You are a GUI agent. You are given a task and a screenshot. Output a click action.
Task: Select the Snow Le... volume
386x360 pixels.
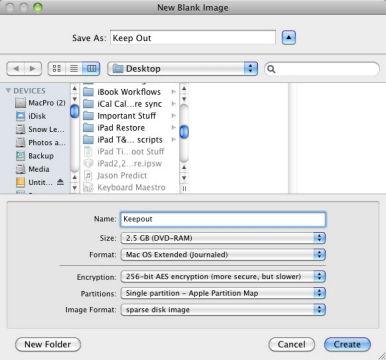40,129
